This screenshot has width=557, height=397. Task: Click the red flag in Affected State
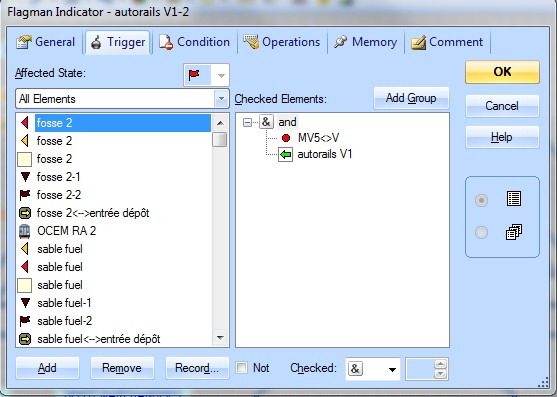[x=194, y=75]
